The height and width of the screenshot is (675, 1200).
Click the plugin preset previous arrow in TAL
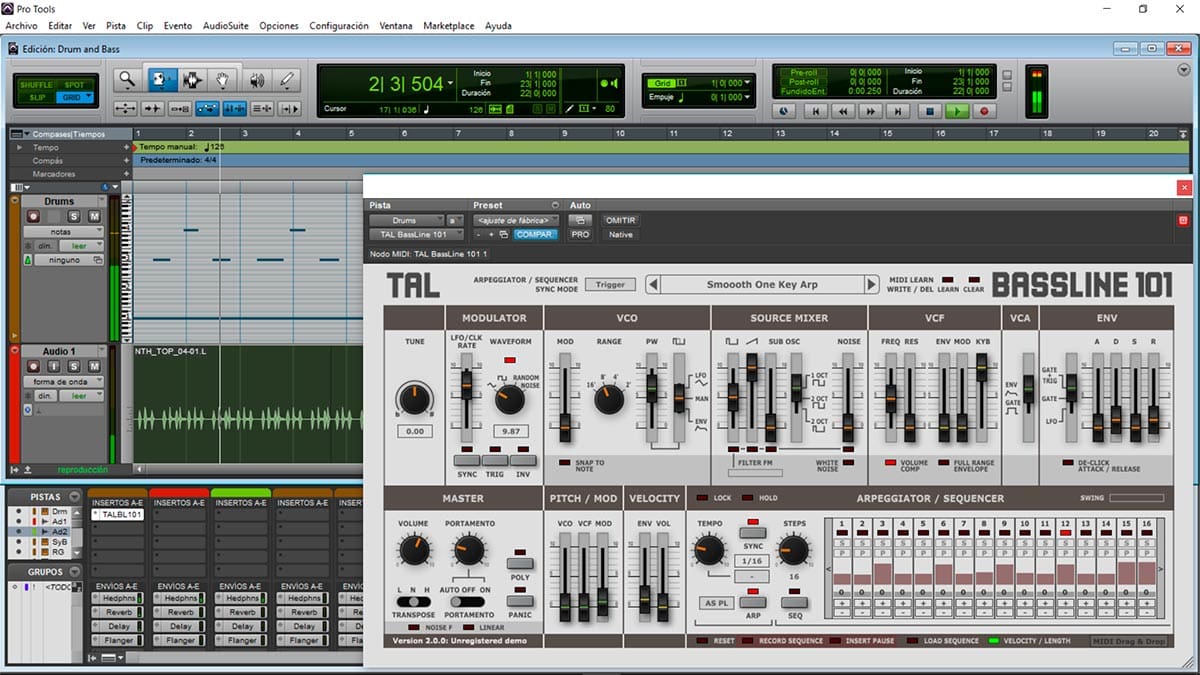(x=653, y=285)
